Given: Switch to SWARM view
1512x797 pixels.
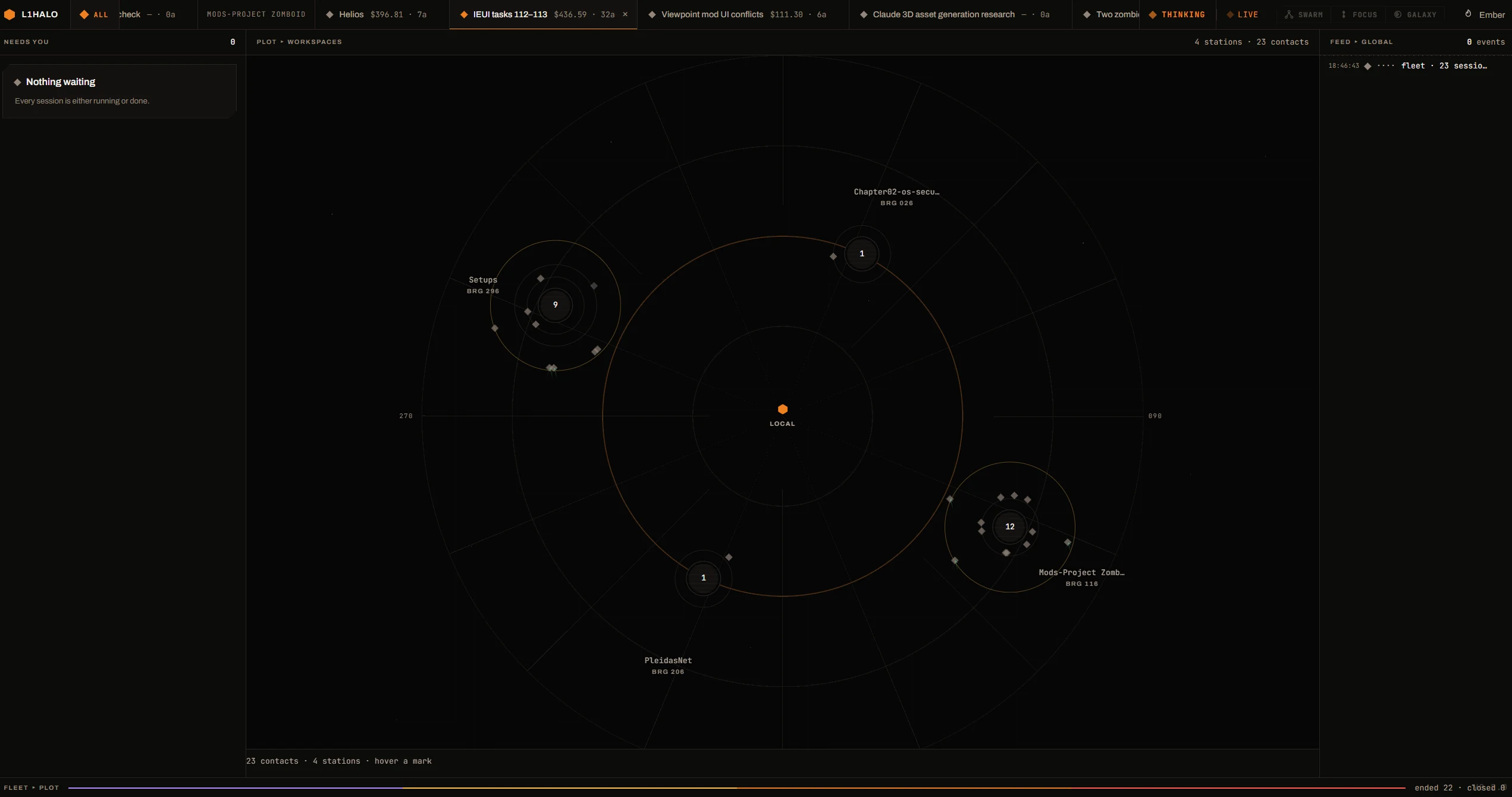Looking at the screenshot, I should [1304, 14].
